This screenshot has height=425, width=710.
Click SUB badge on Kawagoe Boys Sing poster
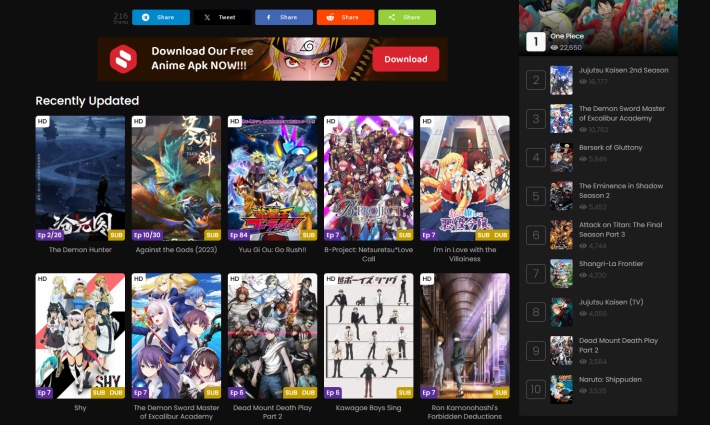tap(405, 393)
